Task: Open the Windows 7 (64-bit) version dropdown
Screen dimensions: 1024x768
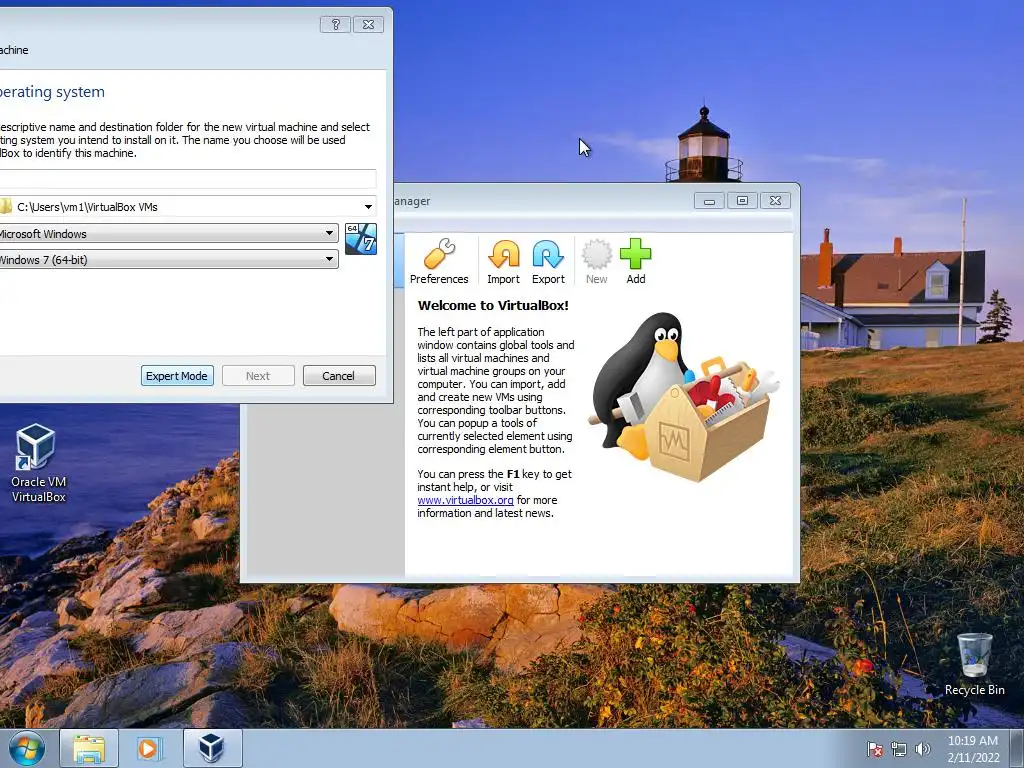Action: tap(169, 259)
